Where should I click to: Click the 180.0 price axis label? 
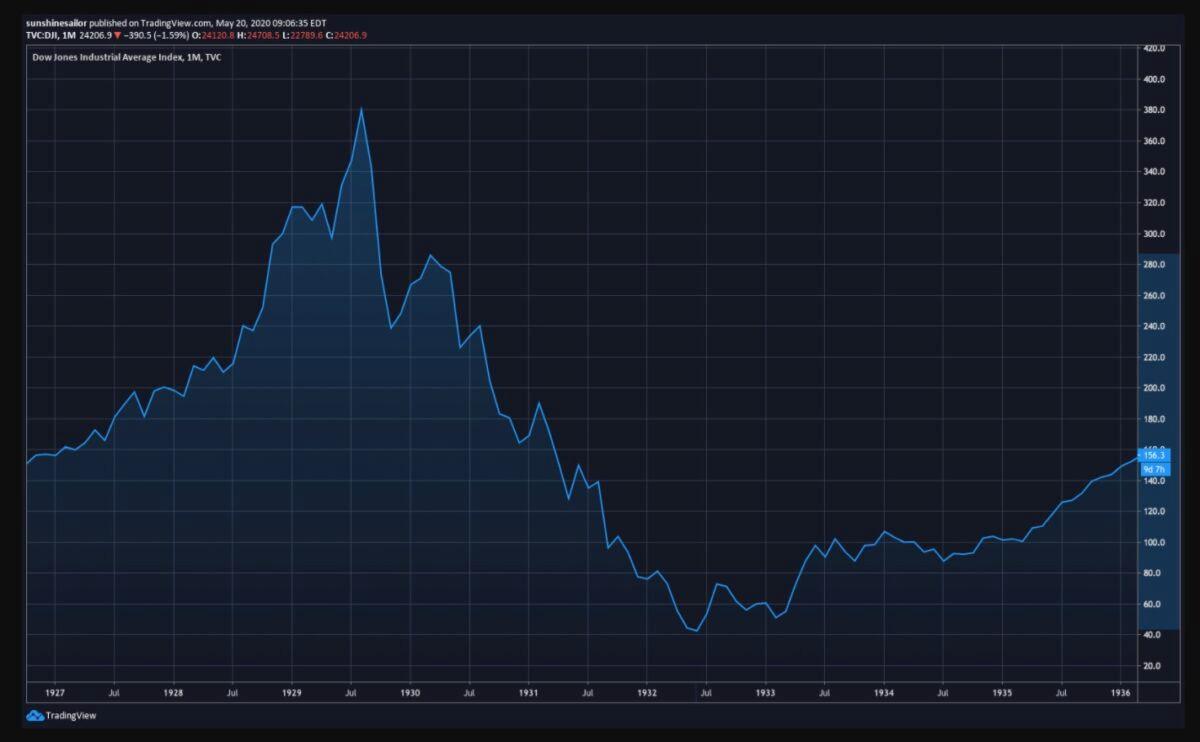[1154, 419]
